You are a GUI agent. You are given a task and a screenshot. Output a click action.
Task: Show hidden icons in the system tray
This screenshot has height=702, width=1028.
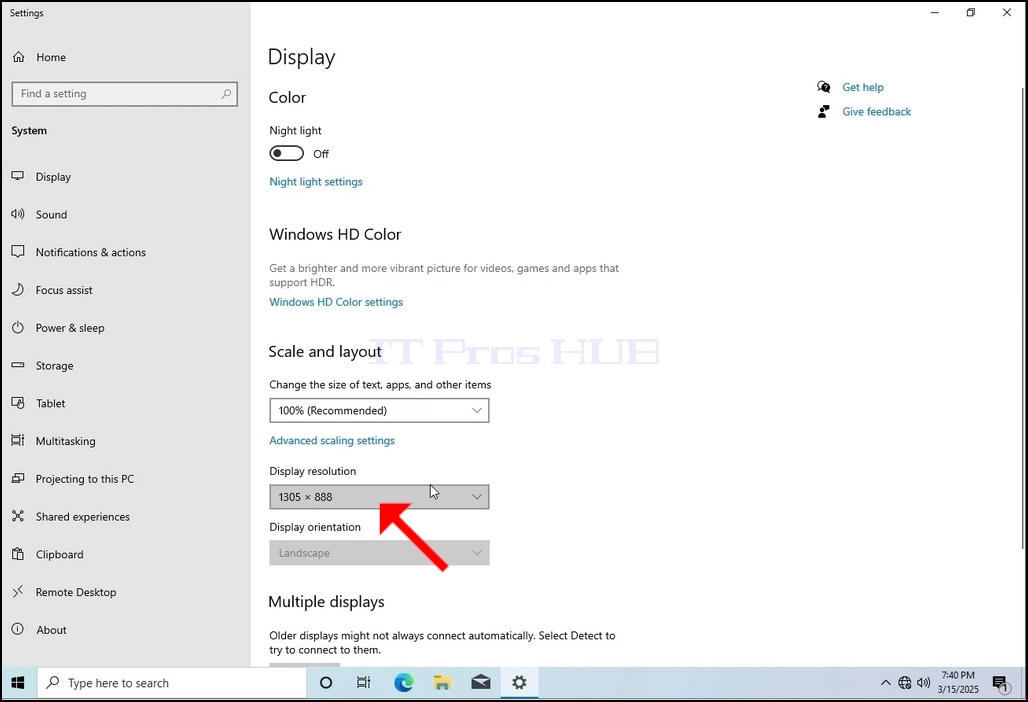[885, 683]
